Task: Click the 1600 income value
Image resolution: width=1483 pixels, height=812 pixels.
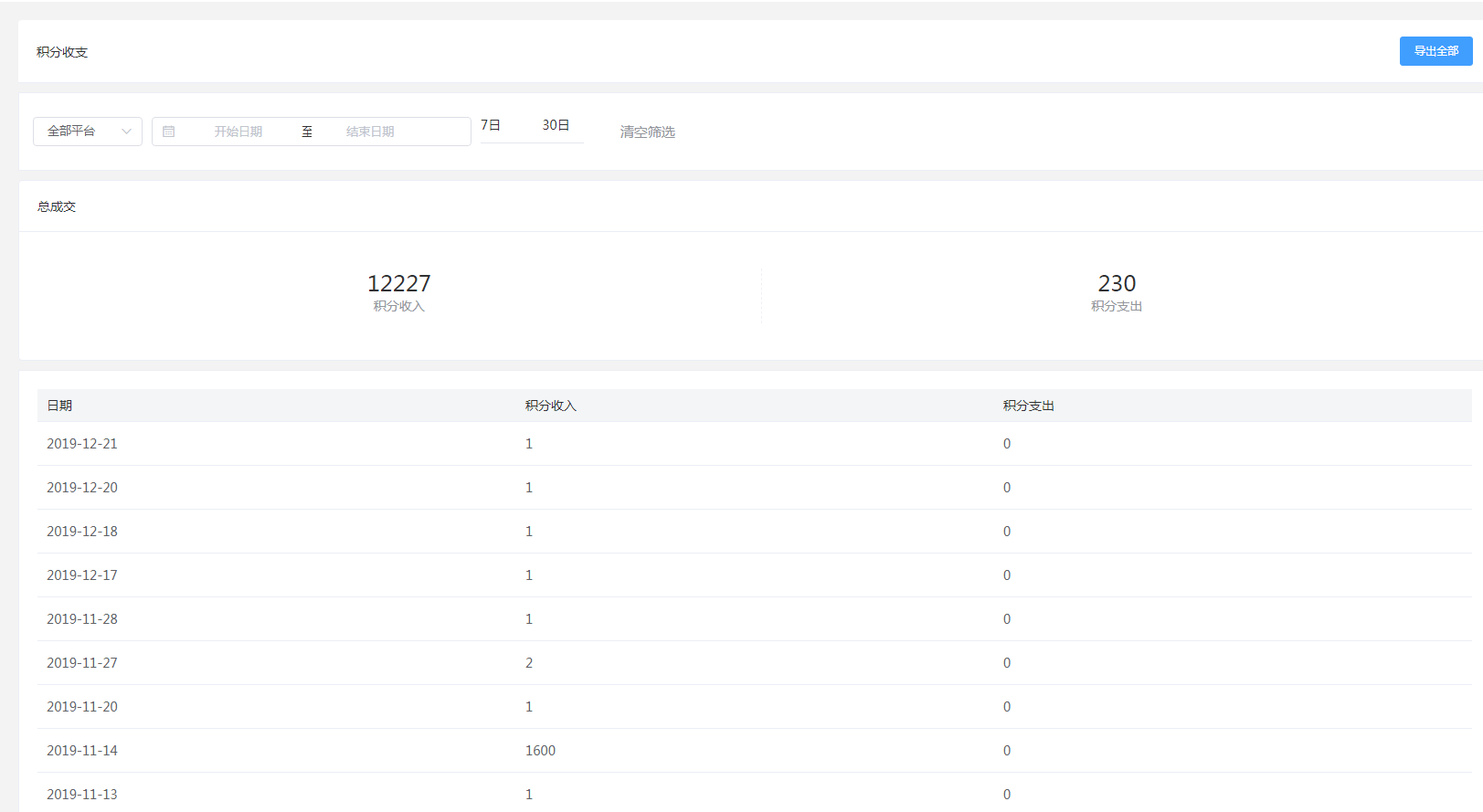Action: (x=540, y=751)
